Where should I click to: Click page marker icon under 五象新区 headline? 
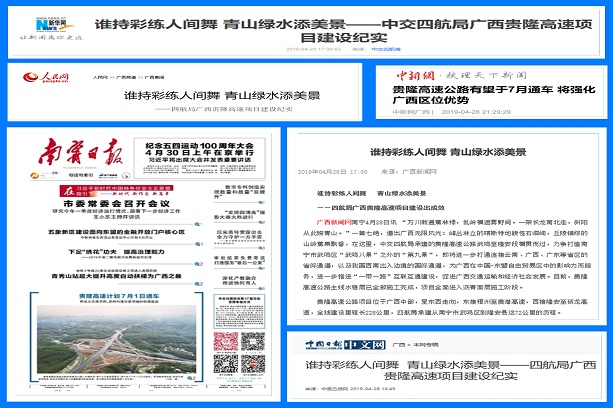click(x=199, y=244)
